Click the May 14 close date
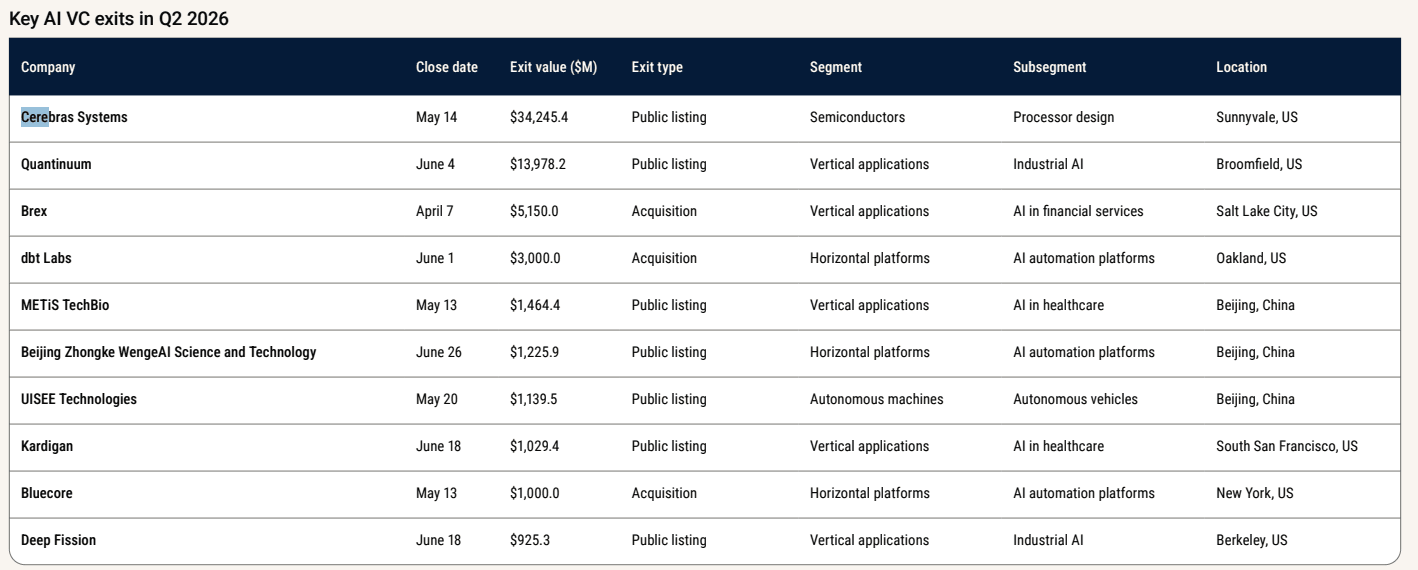1418x570 pixels. pyautogui.click(x=436, y=117)
